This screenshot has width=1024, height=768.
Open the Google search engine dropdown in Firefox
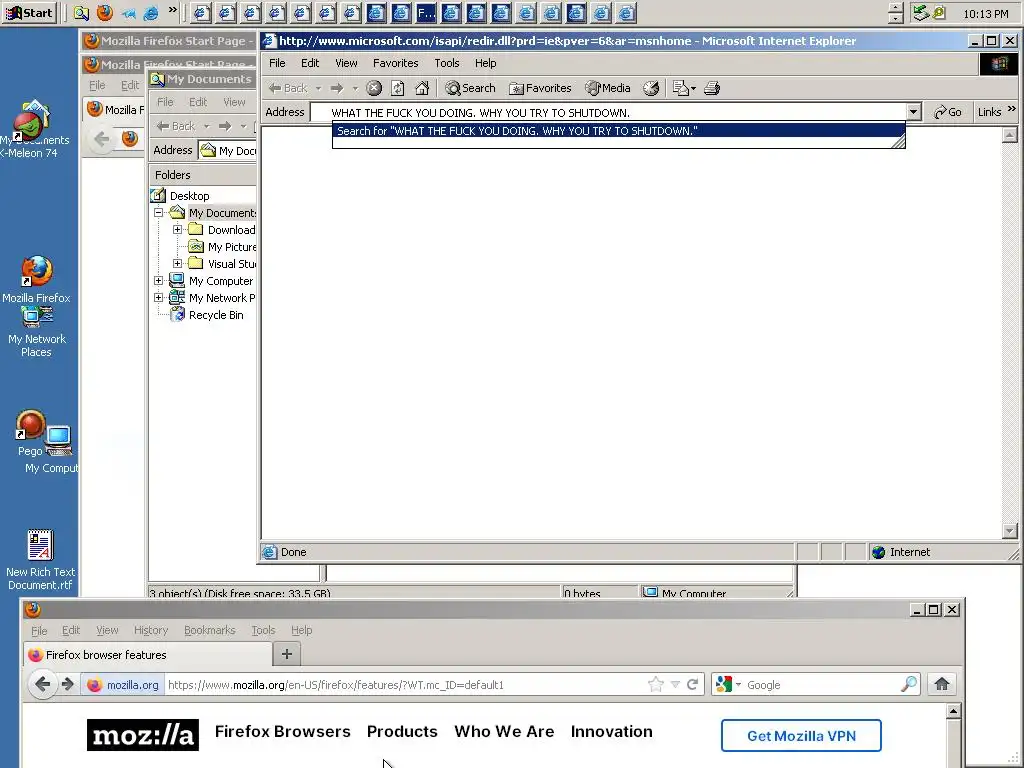point(728,684)
